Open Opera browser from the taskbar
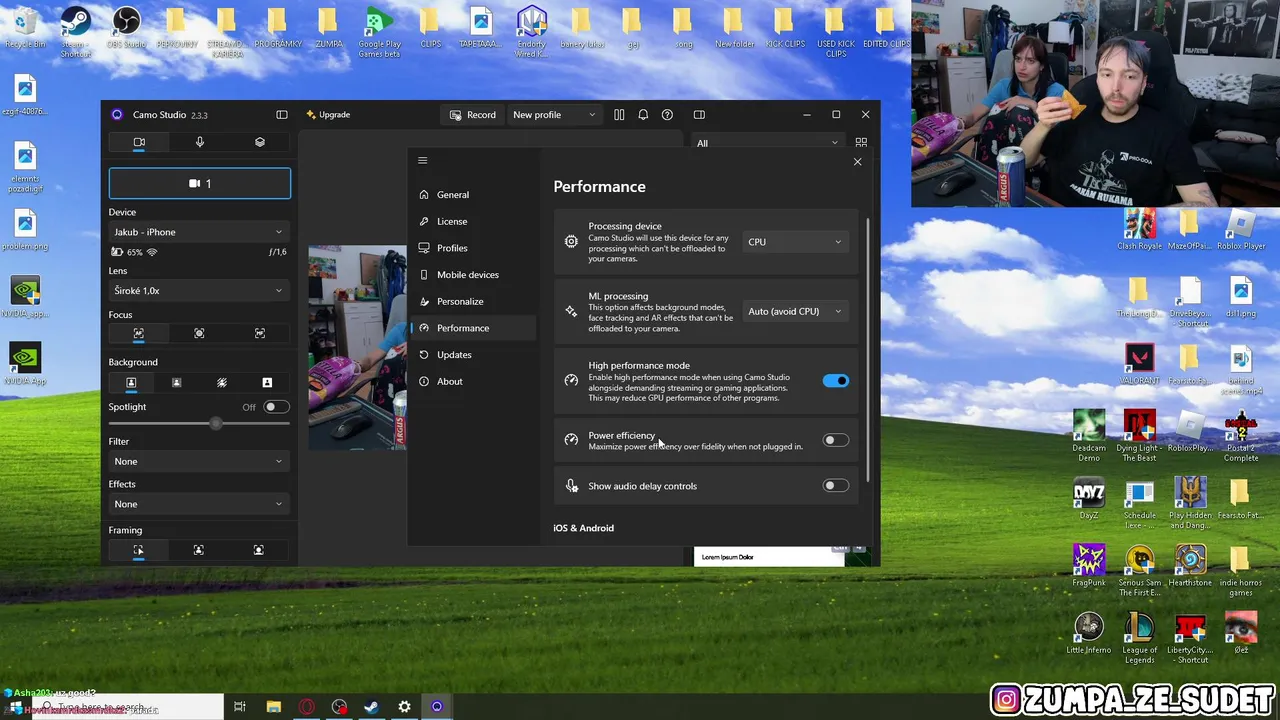 306,707
